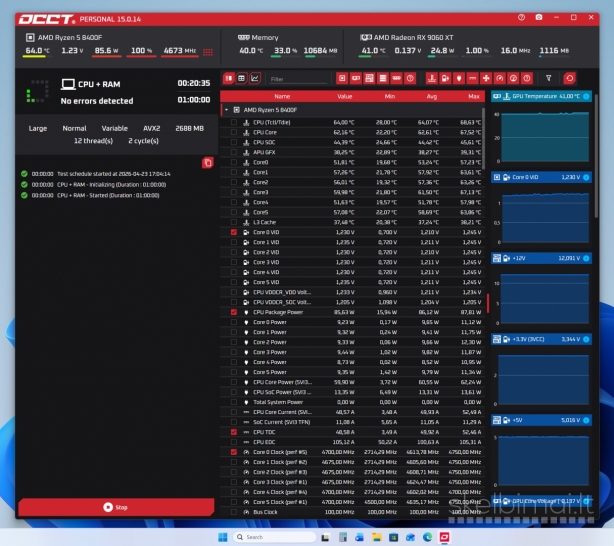
Task: Sort by the Min column header
Action: point(390,96)
